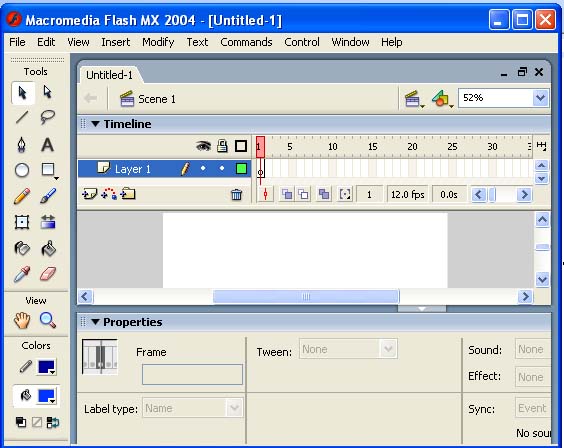Open the Help menu
Viewport: 564px width, 448px height.
(x=392, y=42)
